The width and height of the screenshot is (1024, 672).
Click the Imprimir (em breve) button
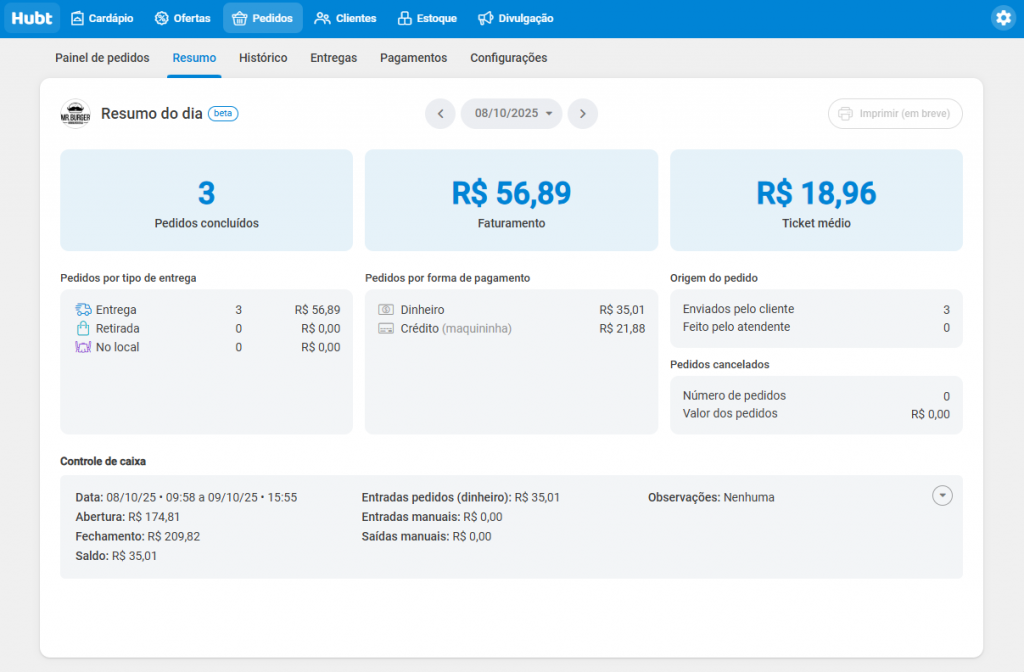pyautogui.click(x=894, y=113)
